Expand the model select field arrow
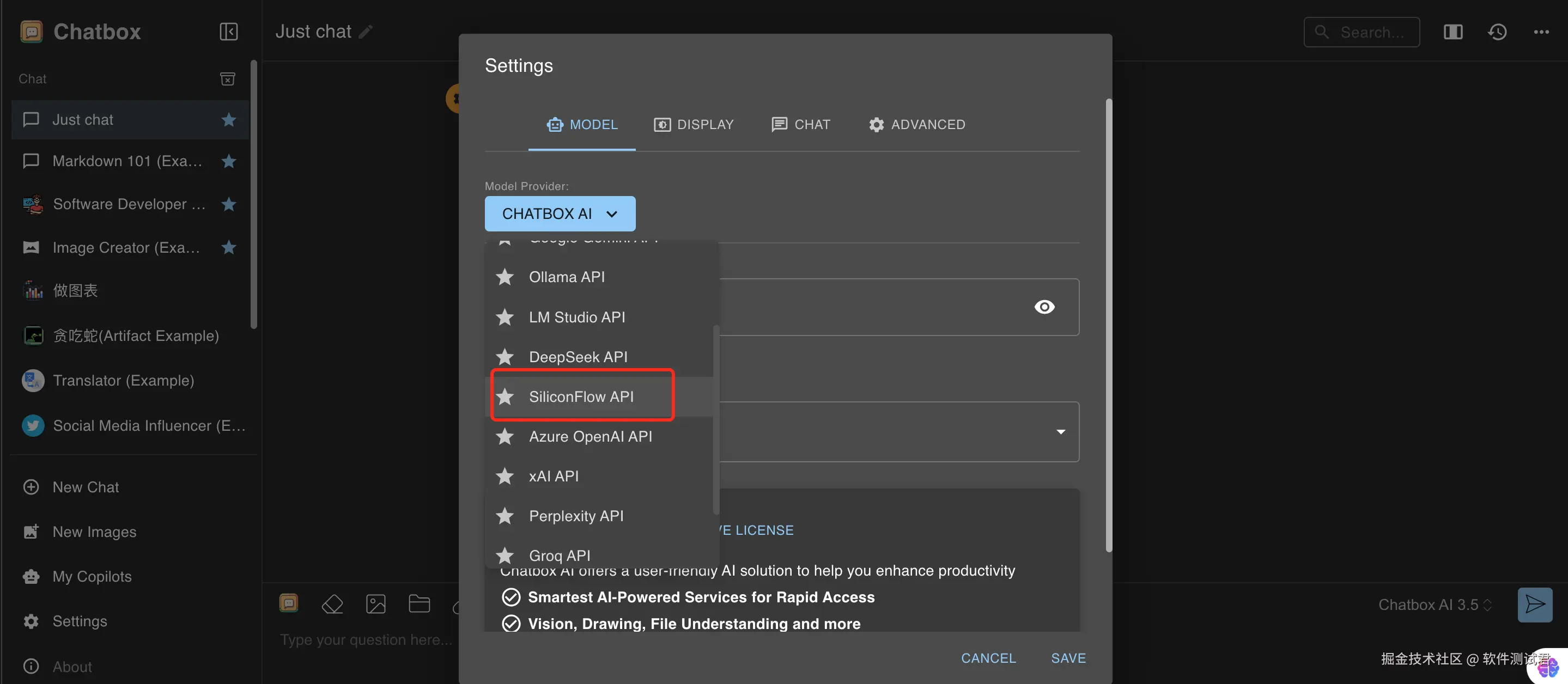This screenshot has width=1568, height=684. tap(1060, 431)
